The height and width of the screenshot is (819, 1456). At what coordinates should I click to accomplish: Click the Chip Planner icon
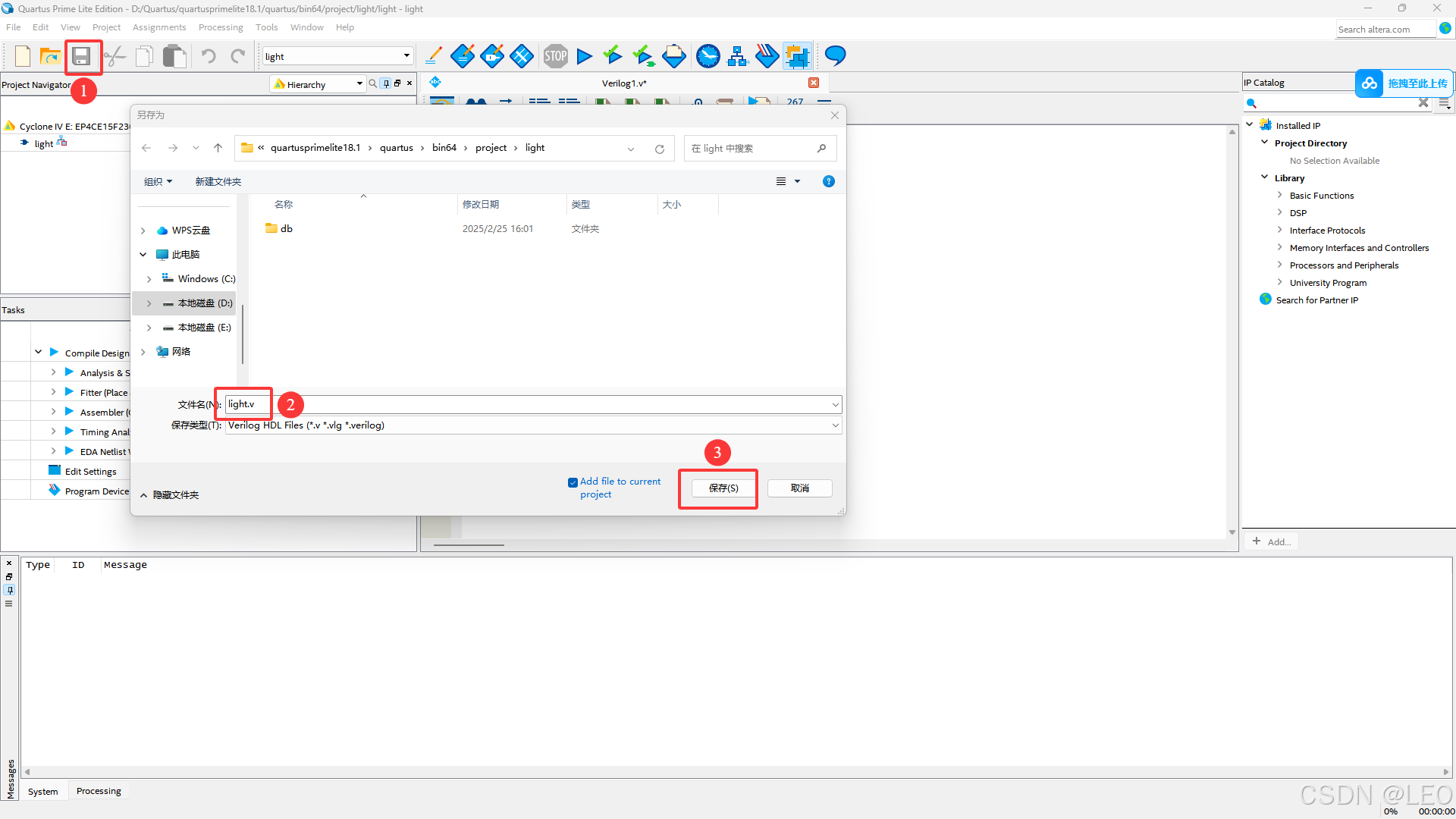click(797, 56)
